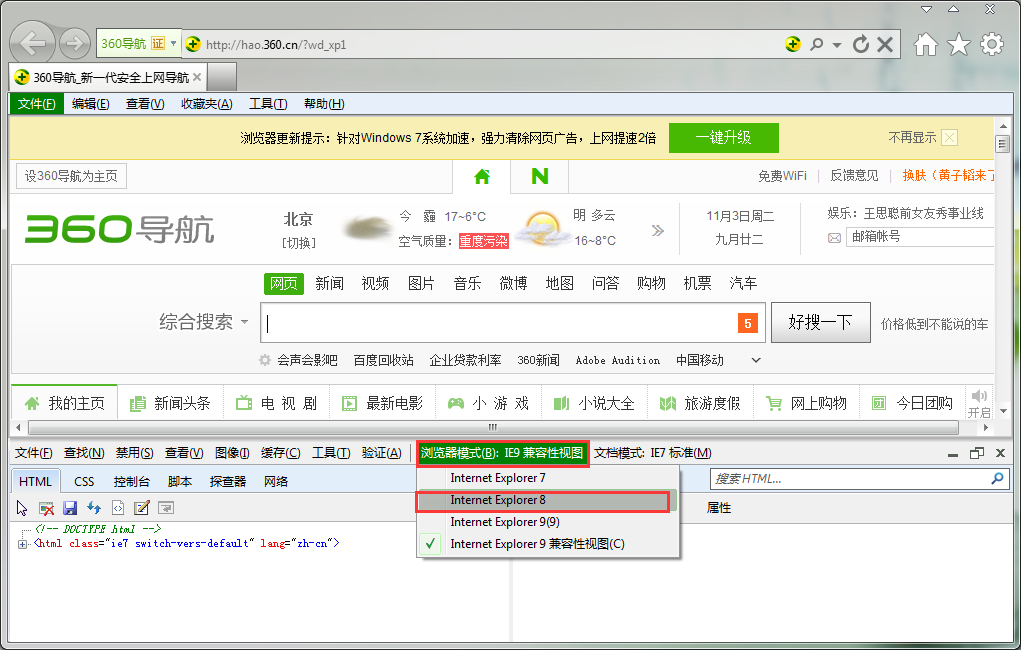Click the word wrap icon in DevTools toolbar
Screen dimensions: 1021x650
pos(166,508)
